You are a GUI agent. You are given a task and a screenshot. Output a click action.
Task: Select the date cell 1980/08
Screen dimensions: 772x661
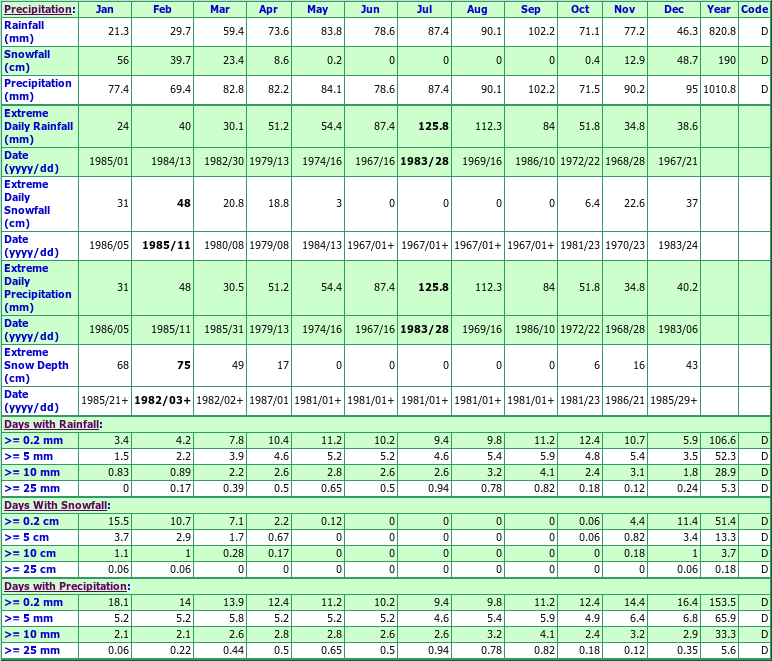pos(224,245)
